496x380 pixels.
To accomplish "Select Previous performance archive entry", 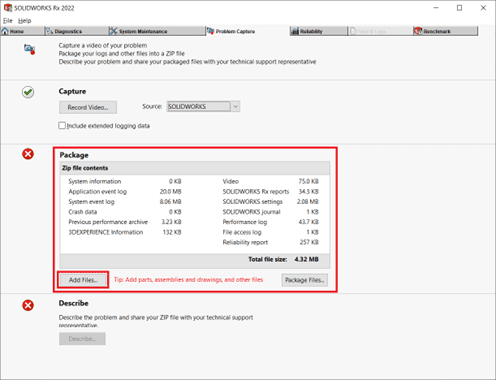I will coord(125,222).
